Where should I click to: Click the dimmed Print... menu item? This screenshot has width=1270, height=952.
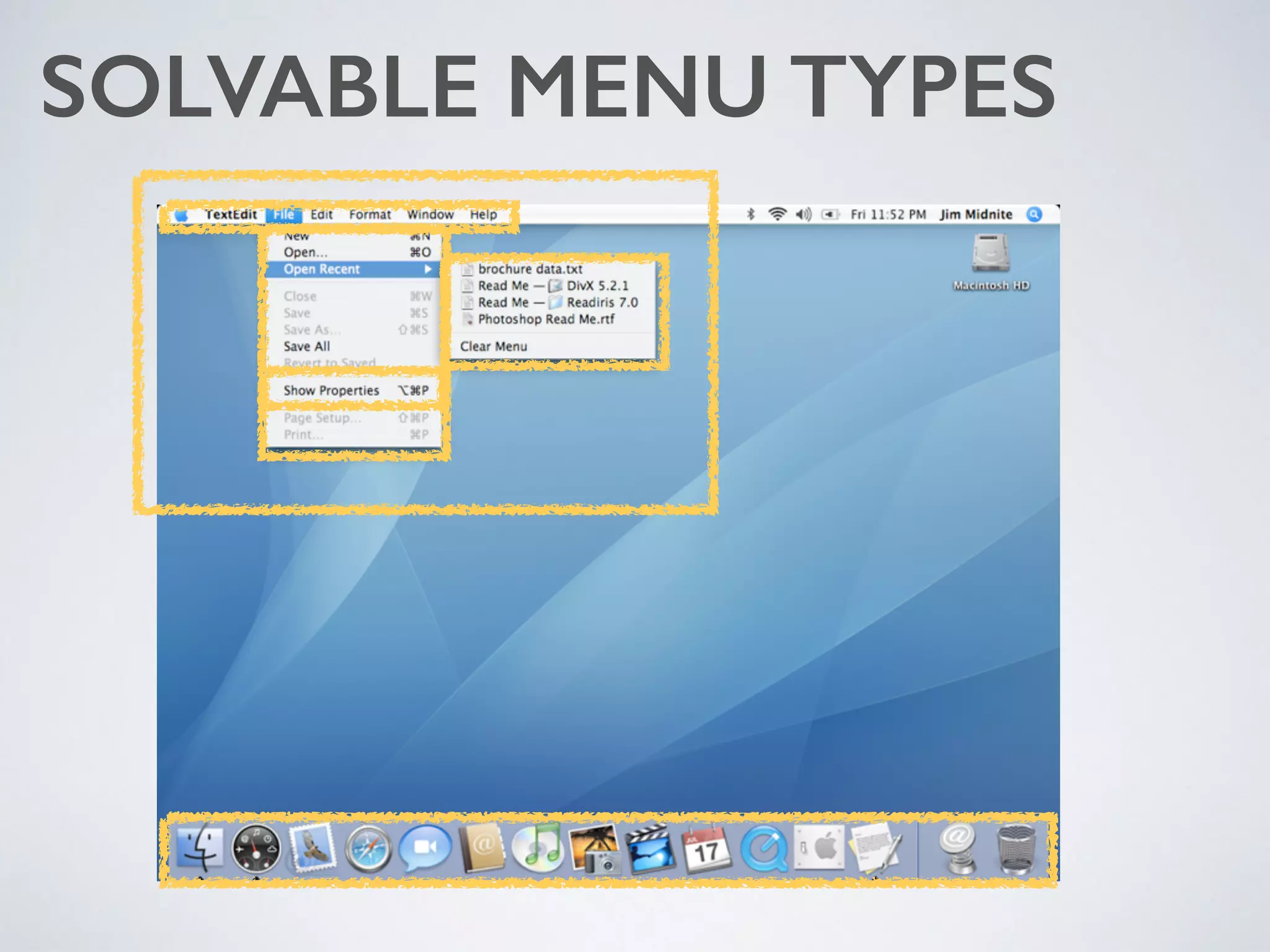[353, 434]
